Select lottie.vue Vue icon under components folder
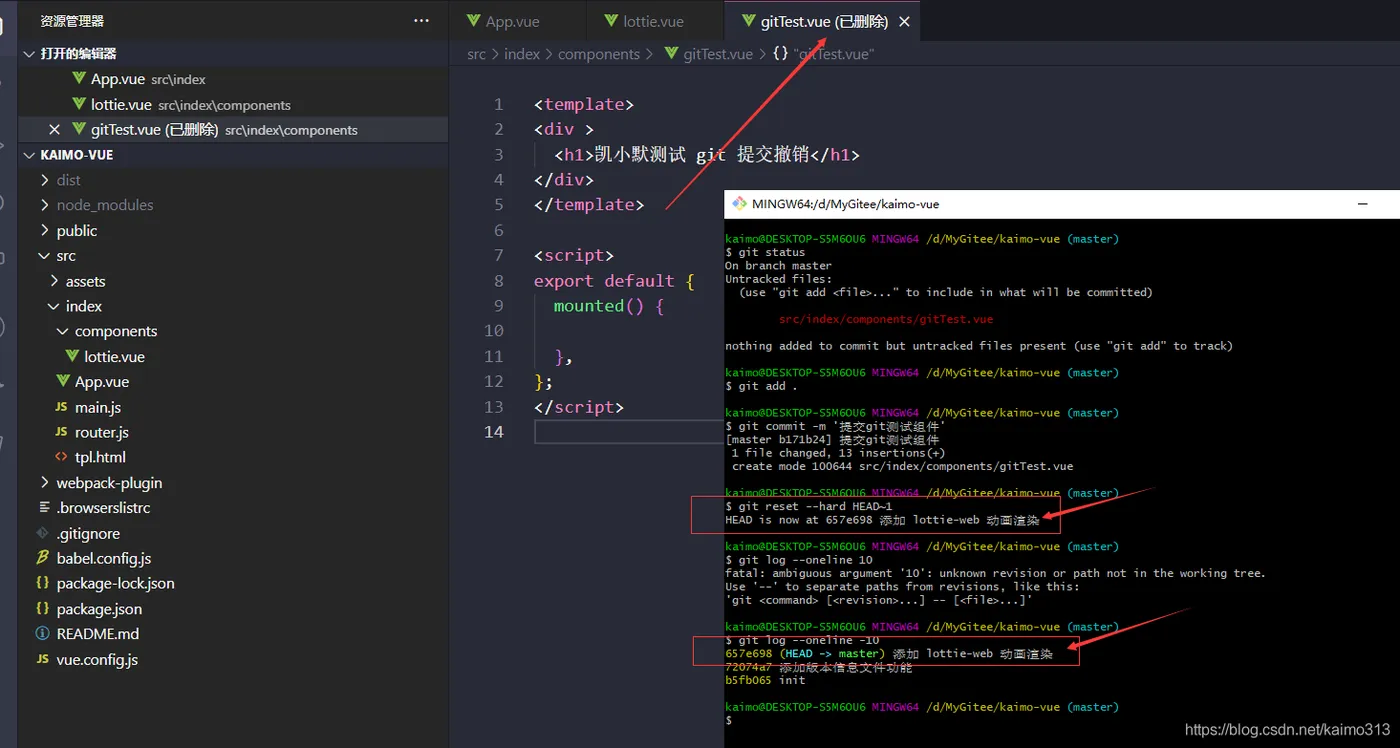Screen dimensions: 1400x748 tap(72, 357)
